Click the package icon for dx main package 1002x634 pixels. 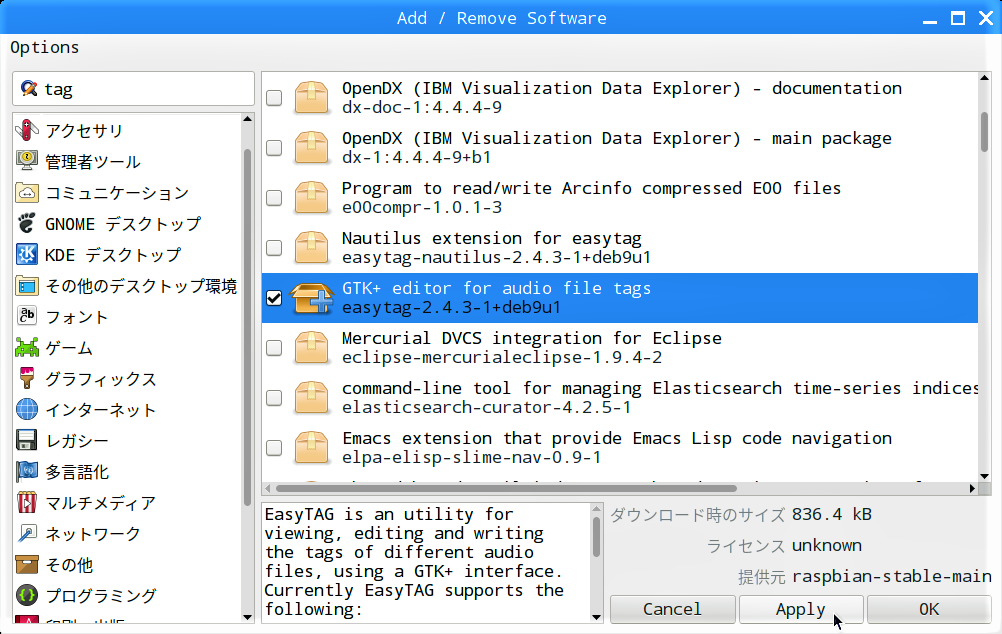(x=311, y=147)
